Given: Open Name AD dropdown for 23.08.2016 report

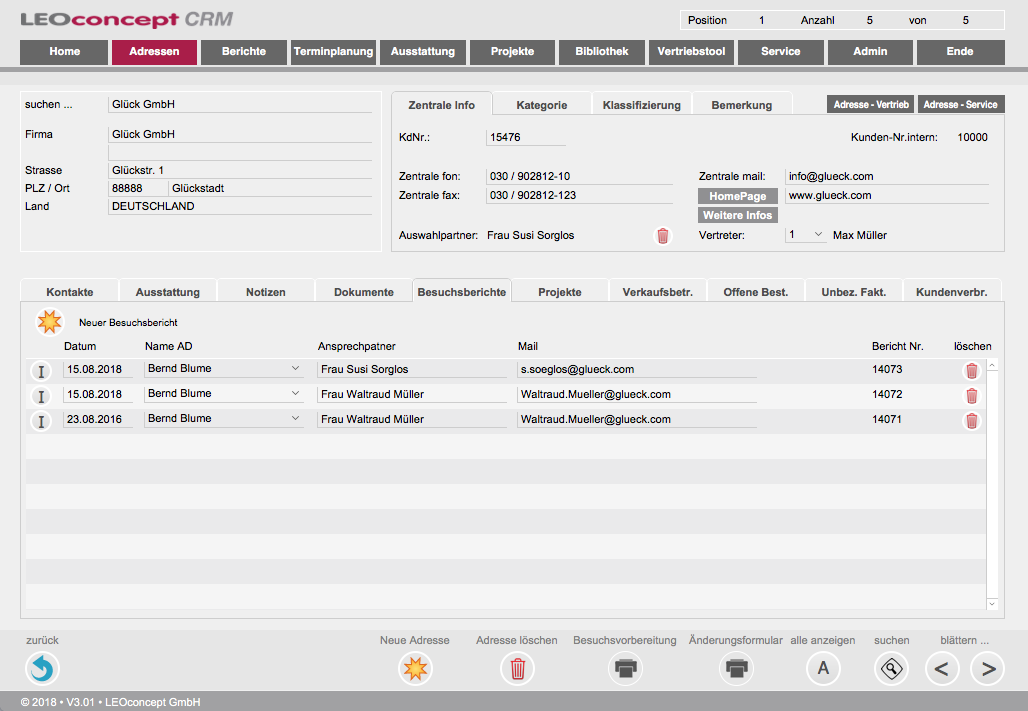Looking at the screenshot, I should coord(295,419).
